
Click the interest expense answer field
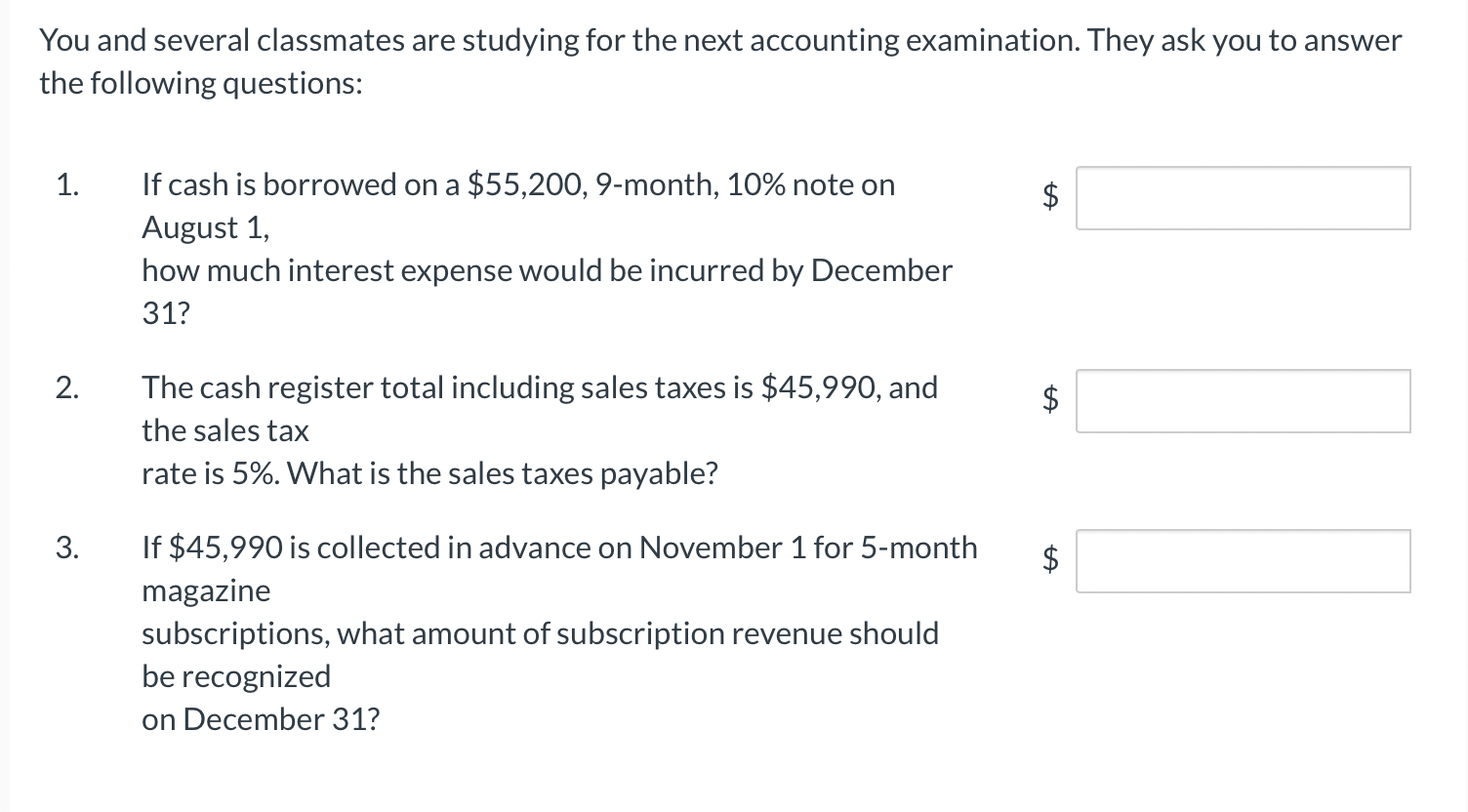click(1243, 198)
